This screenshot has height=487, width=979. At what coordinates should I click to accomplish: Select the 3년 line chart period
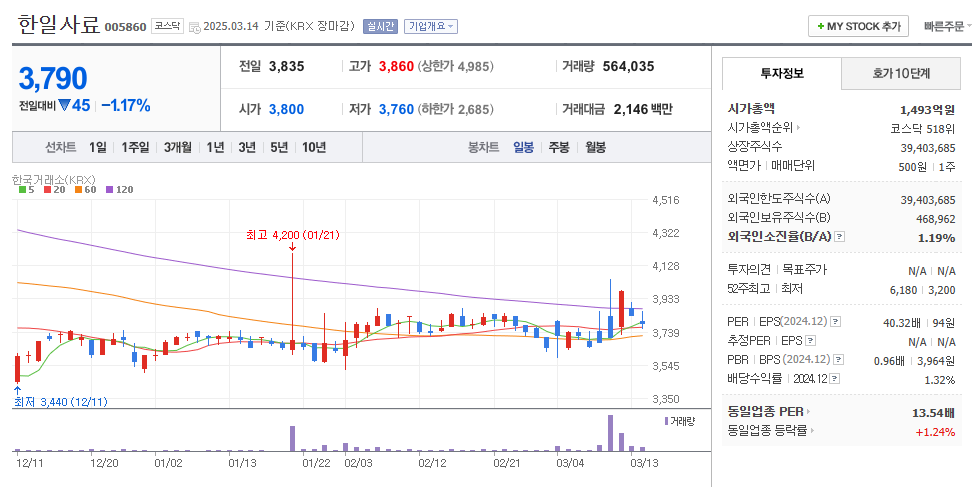(x=247, y=148)
